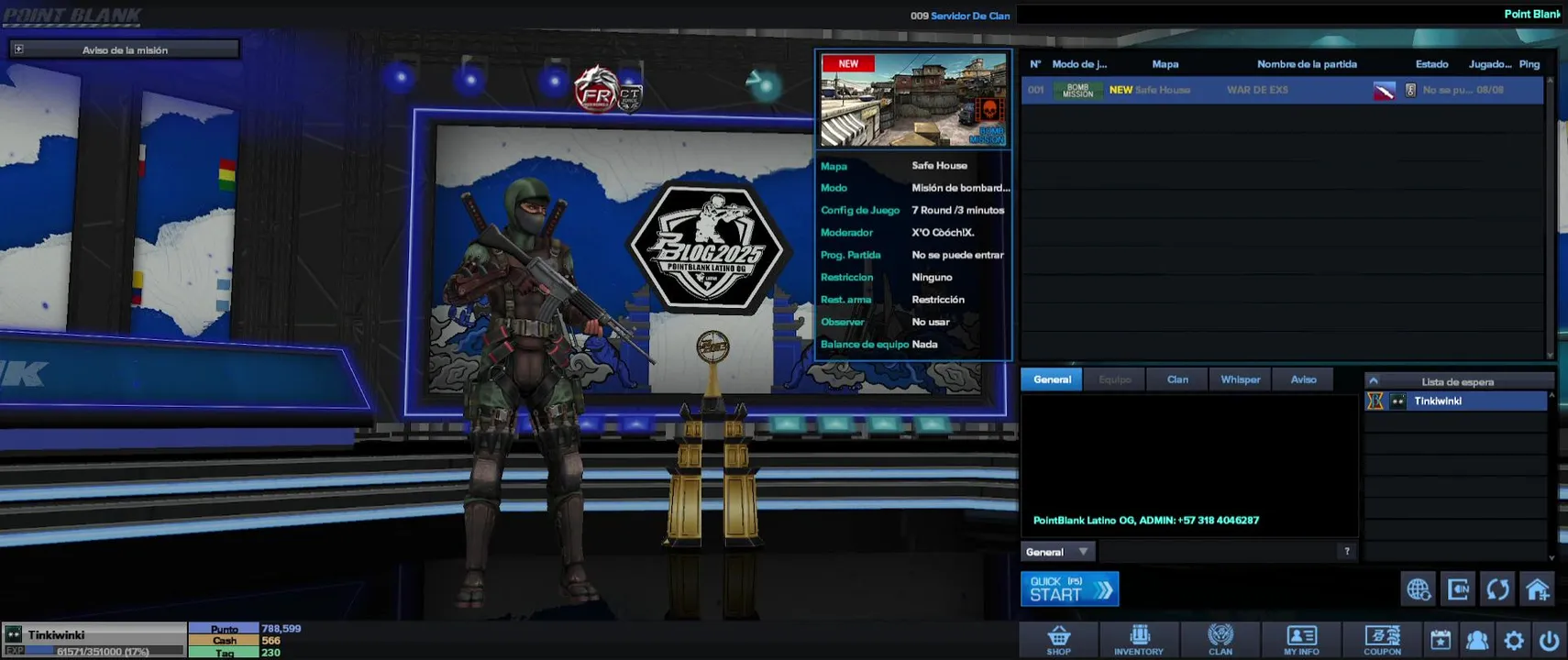Open the calendar events icon
The width and height of the screenshot is (1568, 660).
tap(1441, 640)
